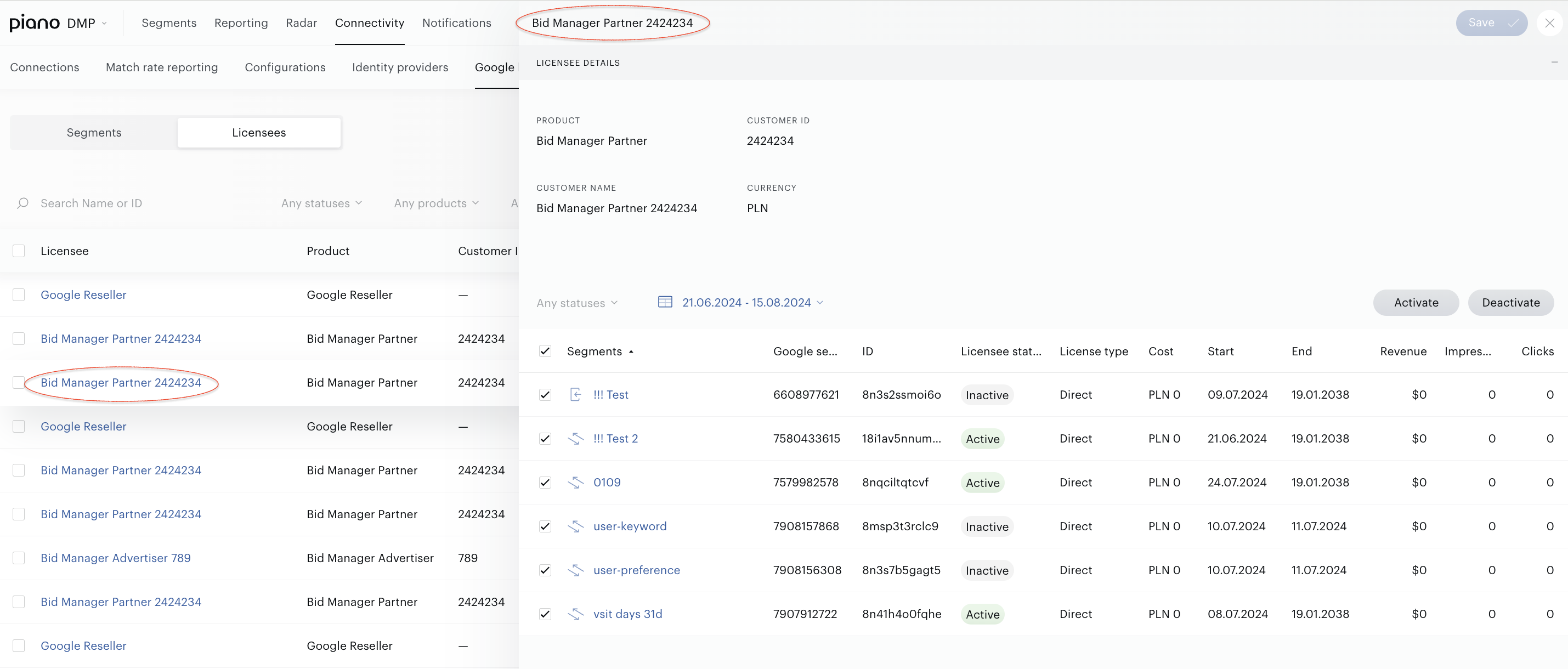1568x669 pixels.
Task: Click the sync icon for vsit days 31d
Action: (575, 614)
